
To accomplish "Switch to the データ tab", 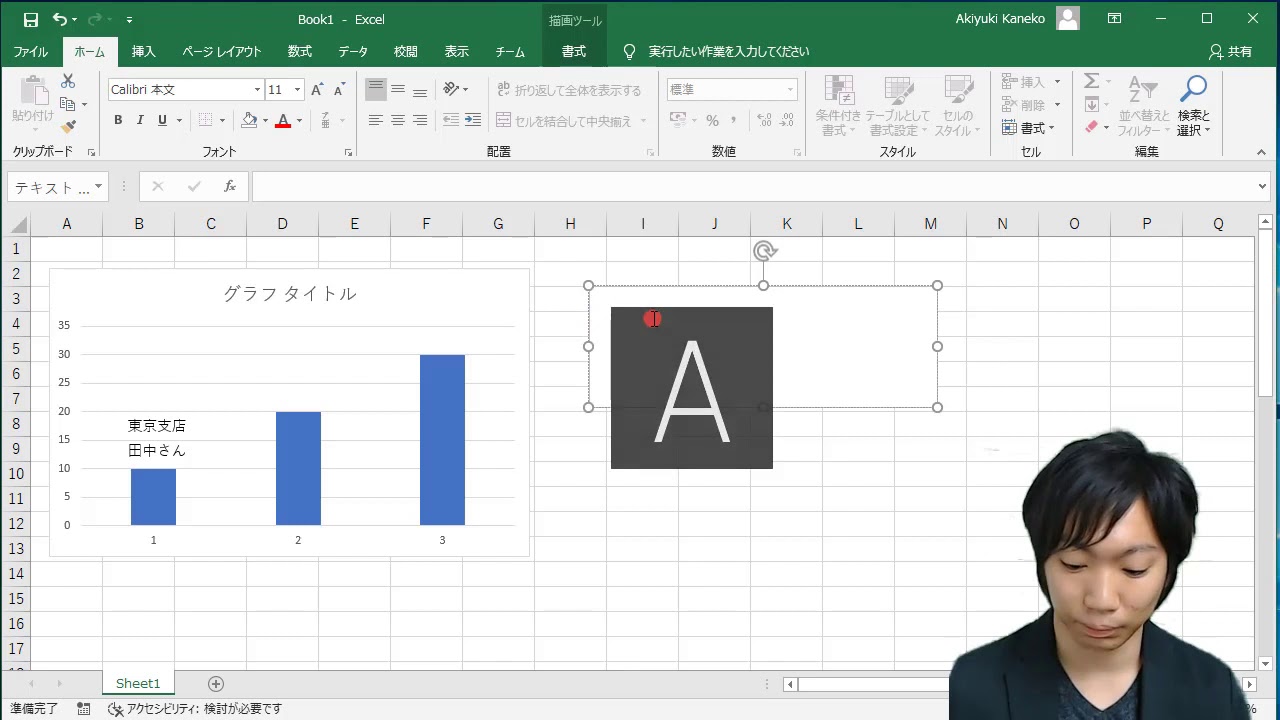I will [353, 52].
